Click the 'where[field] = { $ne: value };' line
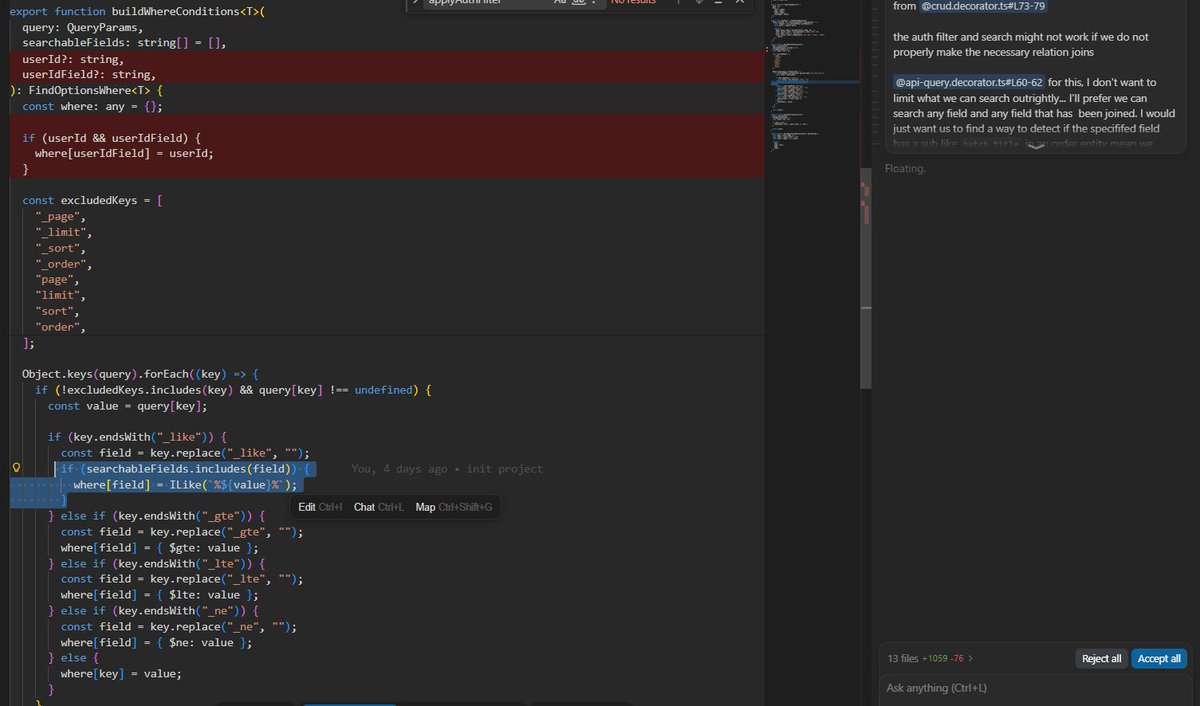 point(157,642)
